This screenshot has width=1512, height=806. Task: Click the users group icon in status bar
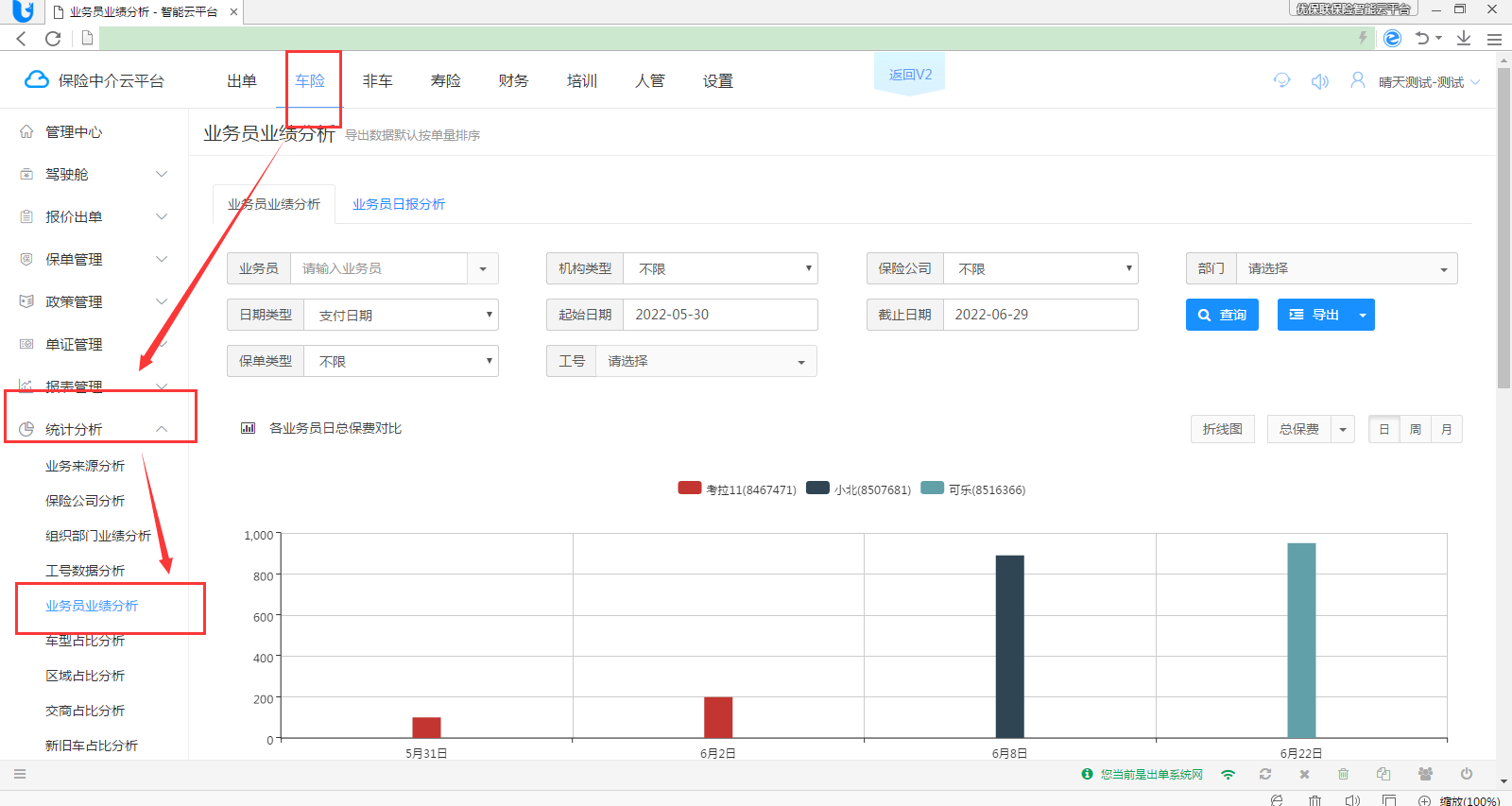(1425, 774)
